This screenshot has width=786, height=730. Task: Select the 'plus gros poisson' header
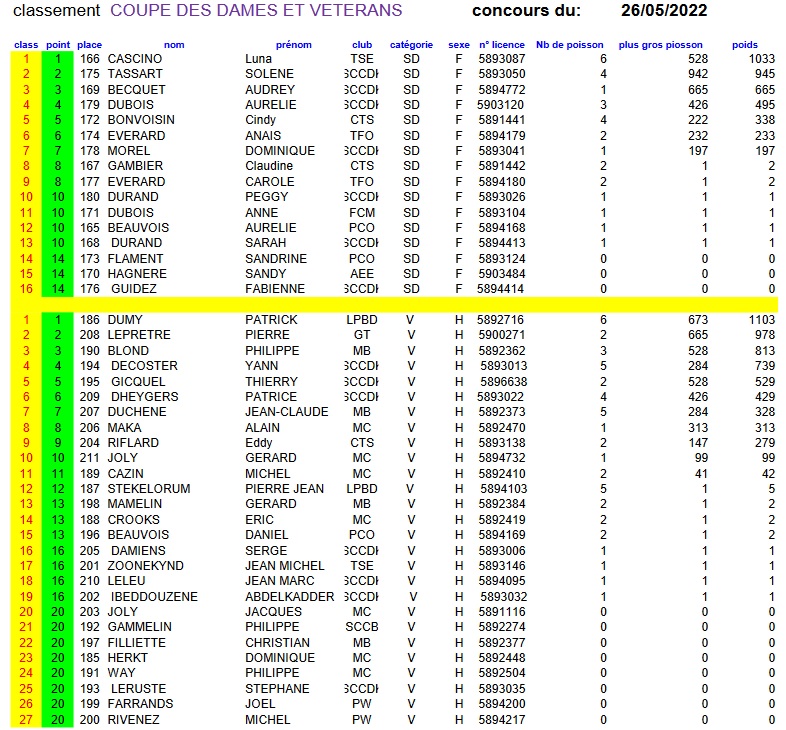(x=660, y=45)
